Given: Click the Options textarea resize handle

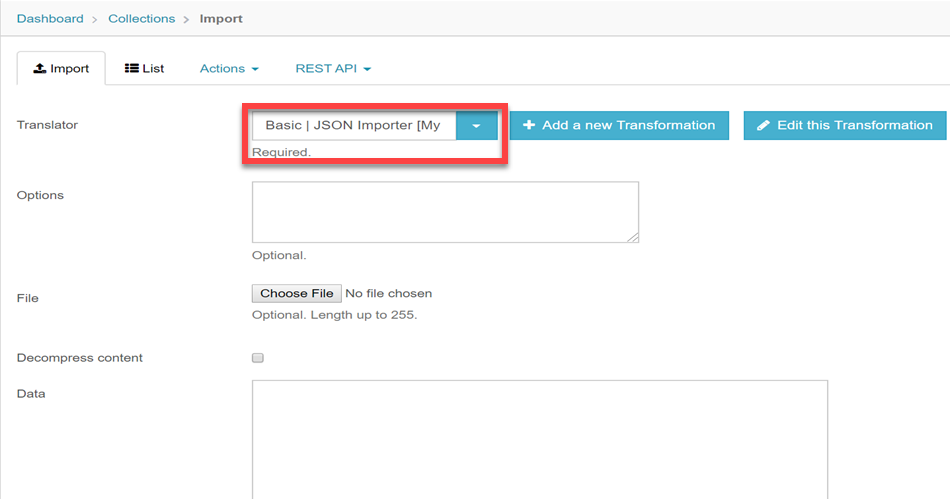Looking at the screenshot, I should (633, 237).
